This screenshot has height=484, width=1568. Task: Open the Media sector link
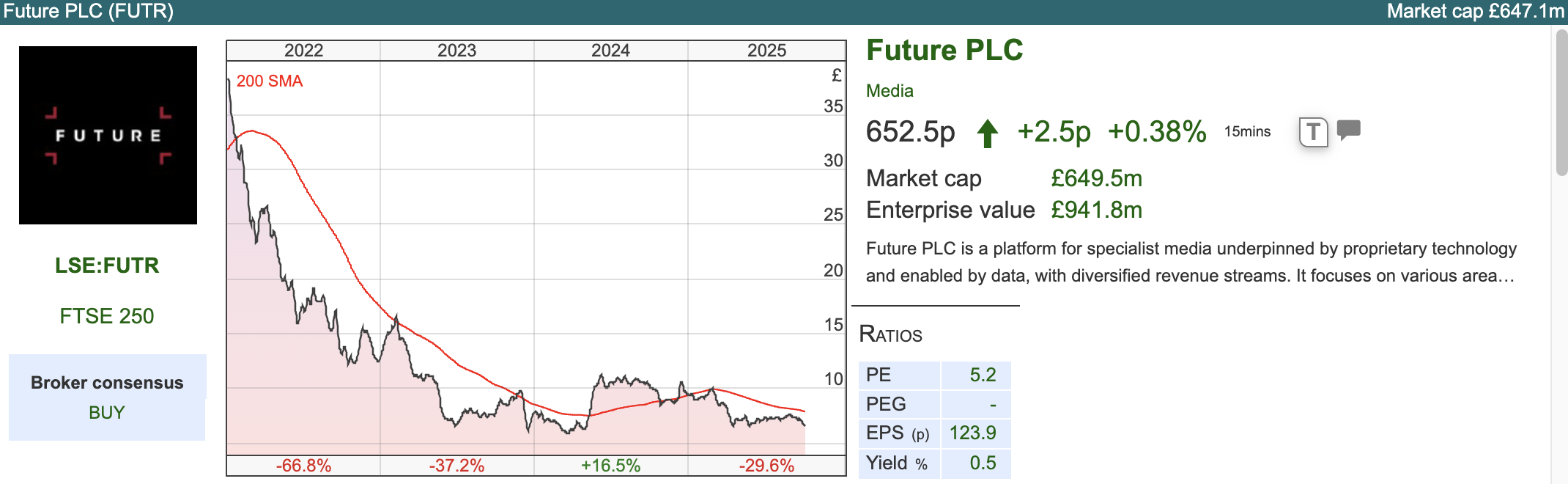pos(890,91)
